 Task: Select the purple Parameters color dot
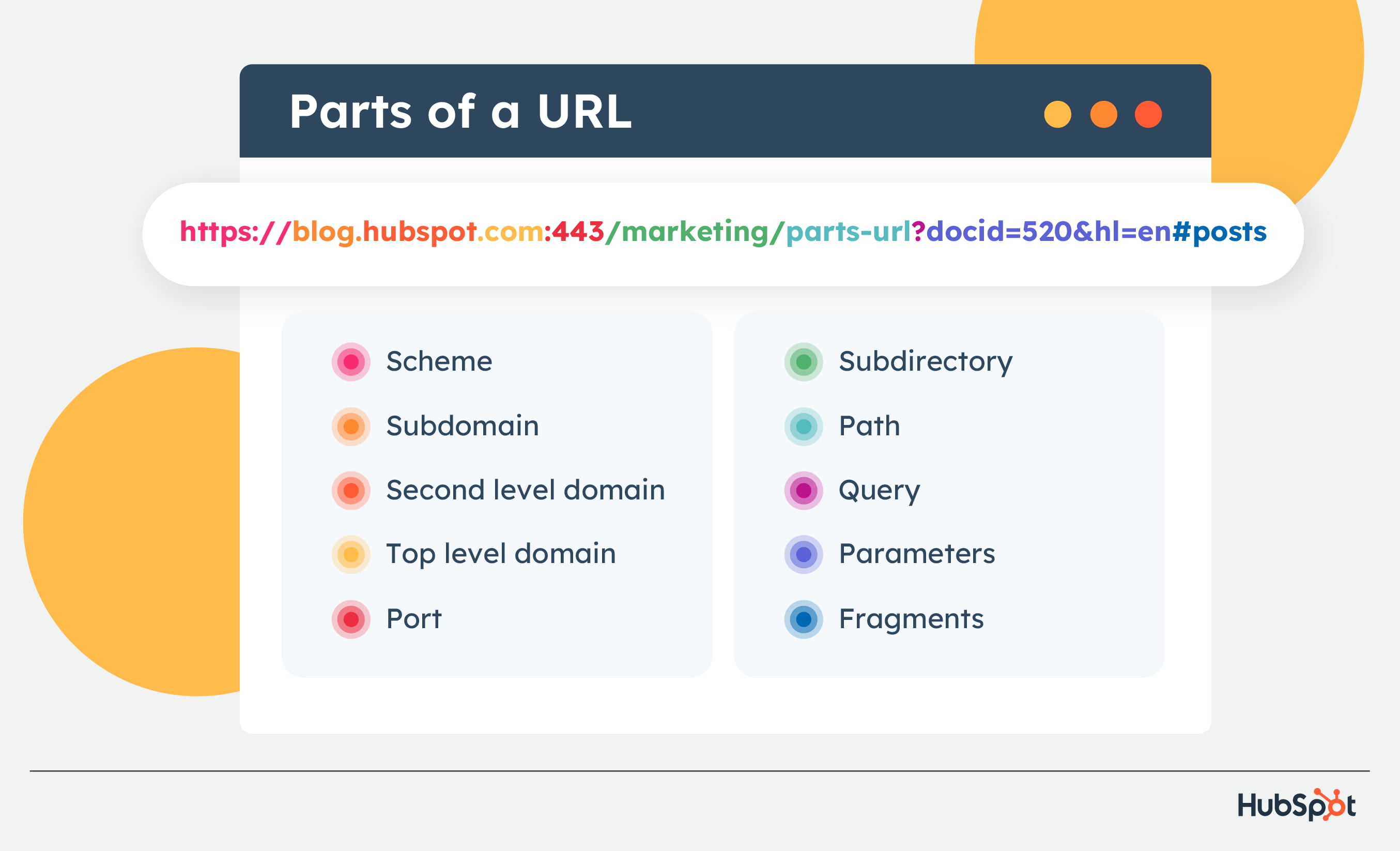pos(804,554)
